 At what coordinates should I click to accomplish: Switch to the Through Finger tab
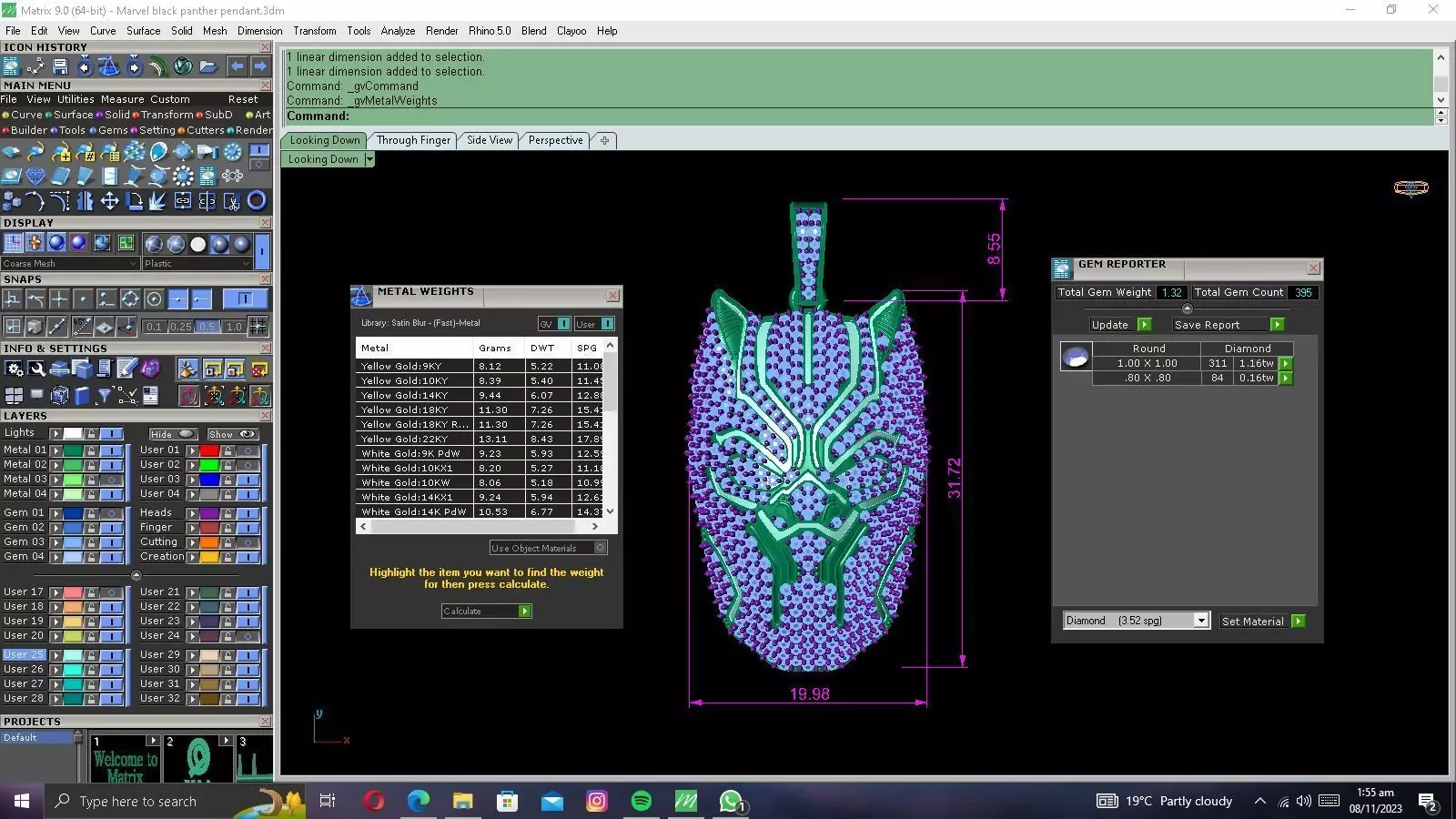413,140
